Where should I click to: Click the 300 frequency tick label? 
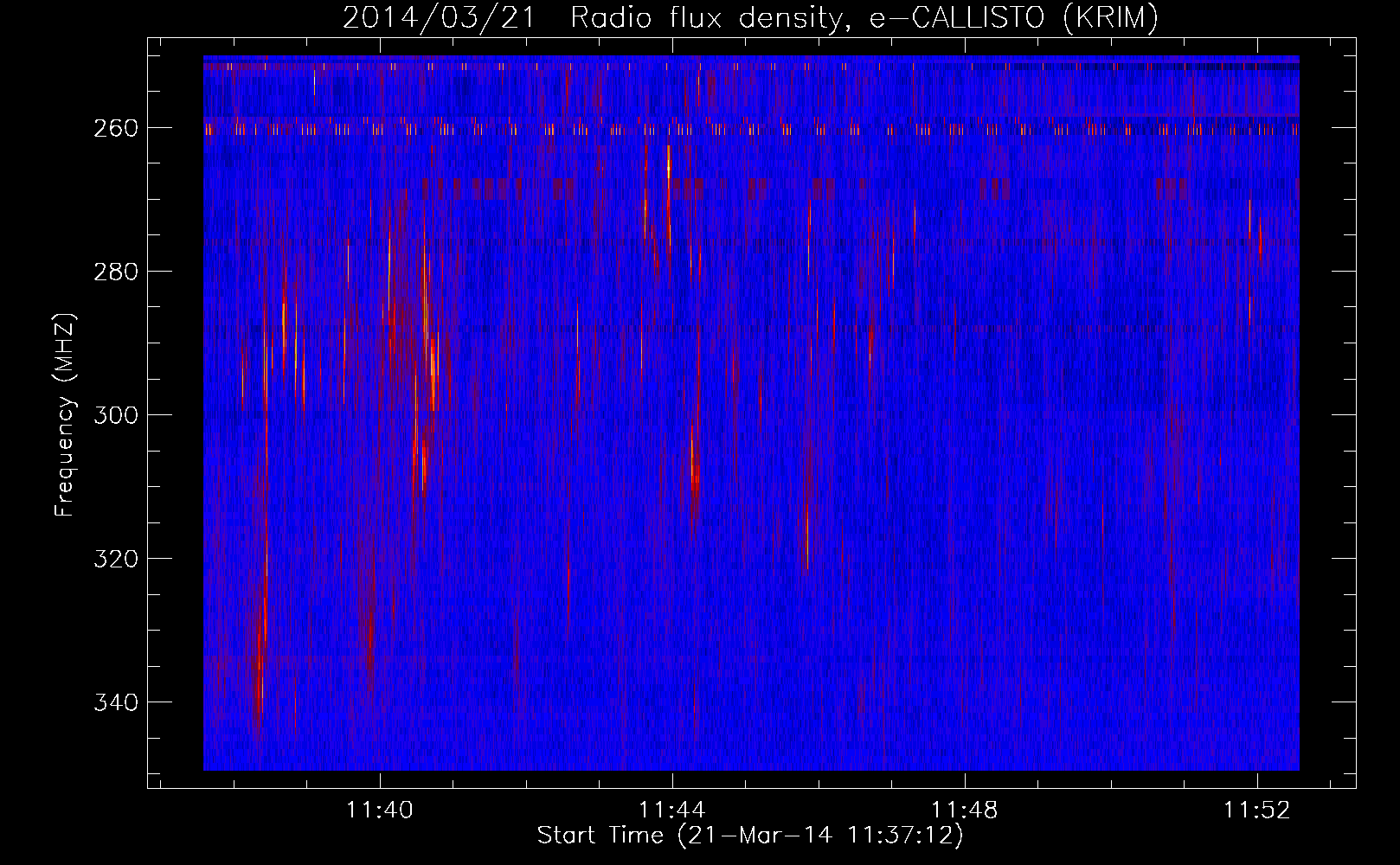tap(116, 415)
